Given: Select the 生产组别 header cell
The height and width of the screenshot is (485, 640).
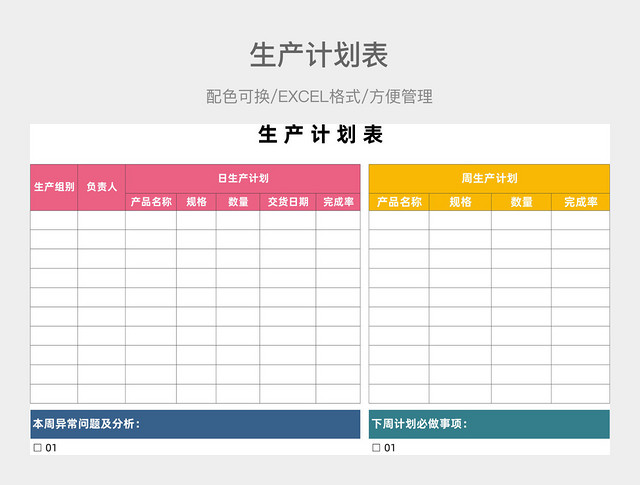Looking at the screenshot, I should 54,187.
